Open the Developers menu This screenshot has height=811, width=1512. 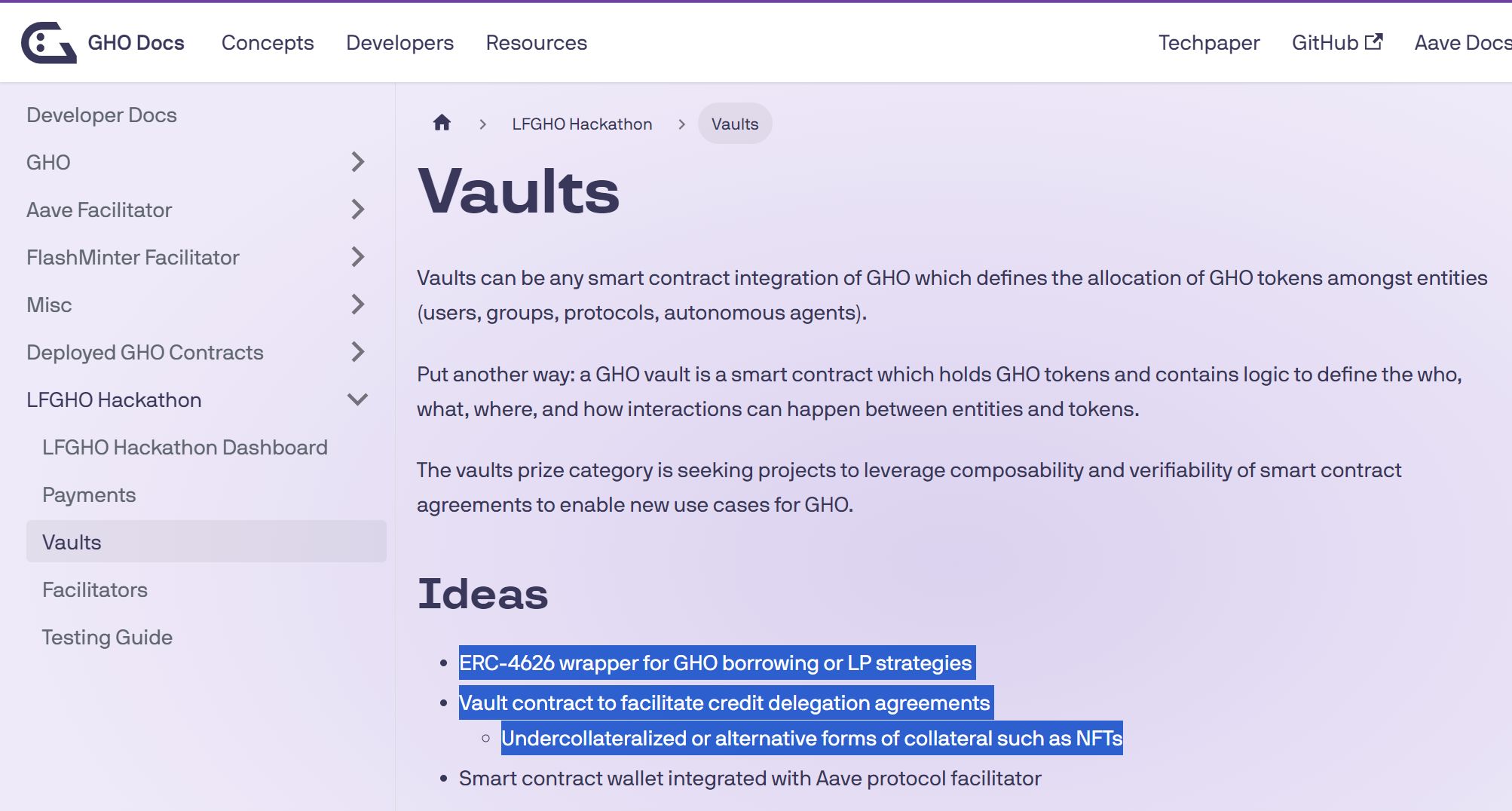pyautogui.click(x=399, y=43)
